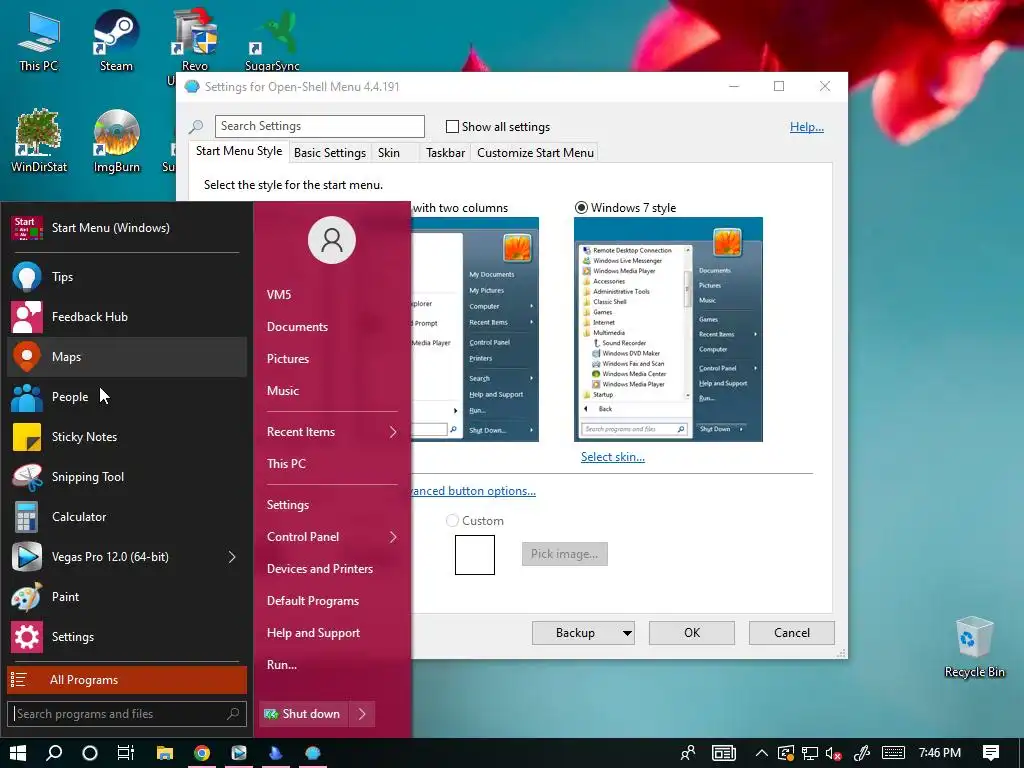Viewport: 1024px width, 768px height.
Task: Open shutdown options arrow next to Shut down
Action: pyautogui.click(x=362, y=714)
